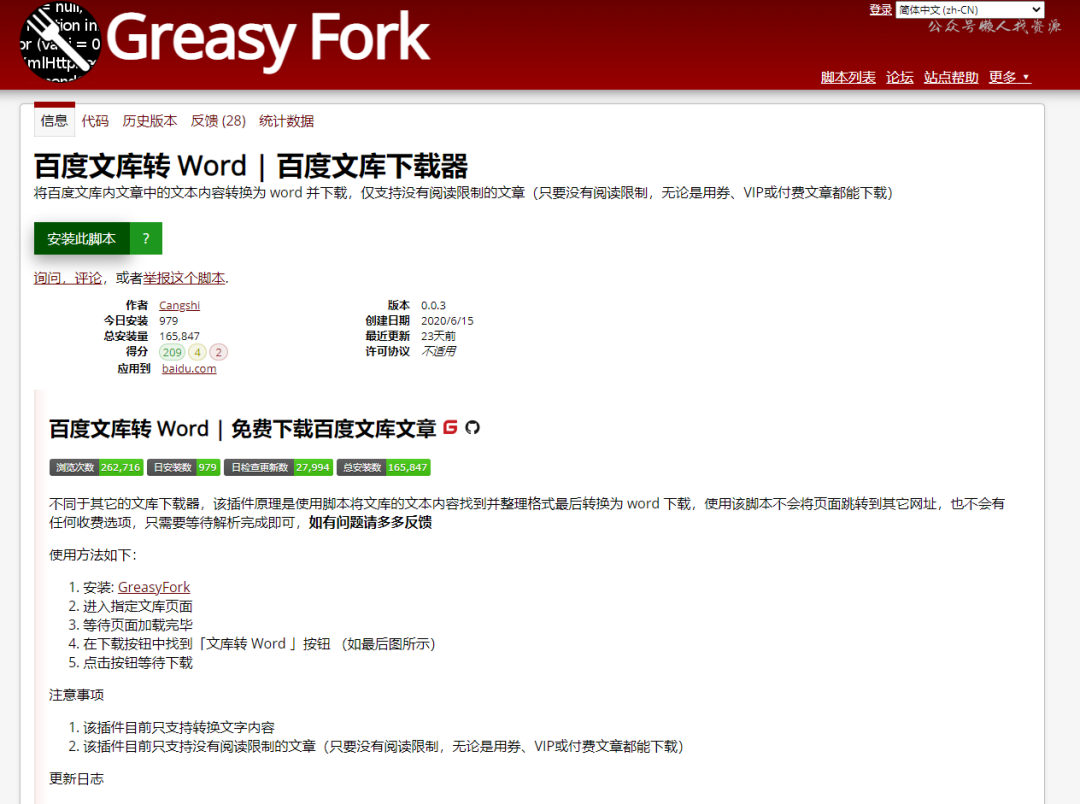
Task: Click the 举报这个脚本 link
Action: [185, 278]
